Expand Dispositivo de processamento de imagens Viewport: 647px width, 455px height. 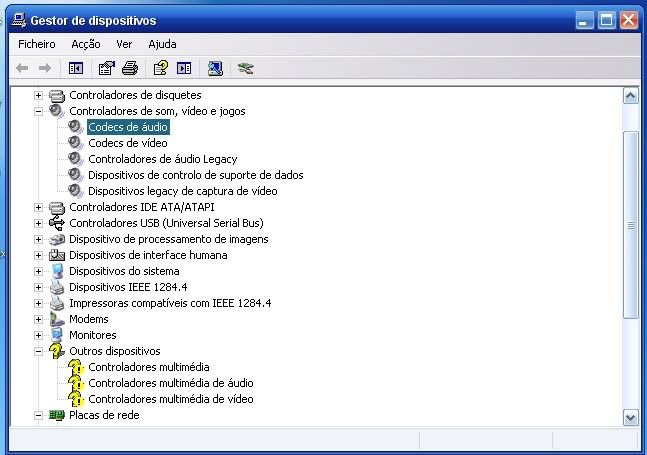pyautogui.click(x=38, y=239)
